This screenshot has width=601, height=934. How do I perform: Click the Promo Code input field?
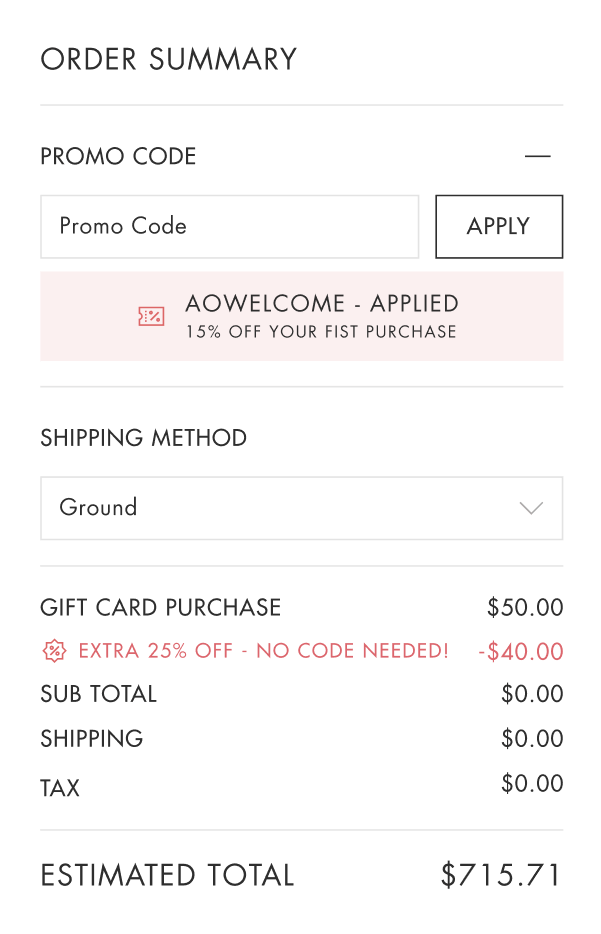pos(229,226)
